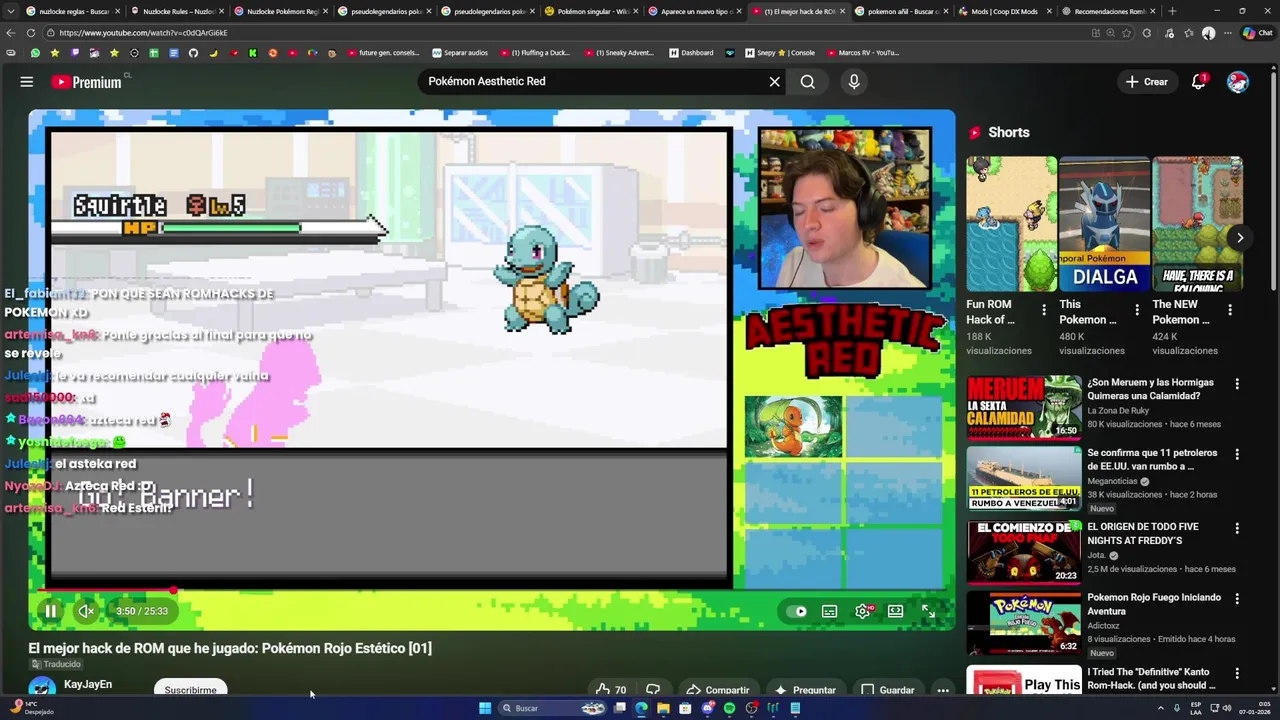1280x720 pixels.
Task: Go back in browser history
Action: (x=11, y=33)
